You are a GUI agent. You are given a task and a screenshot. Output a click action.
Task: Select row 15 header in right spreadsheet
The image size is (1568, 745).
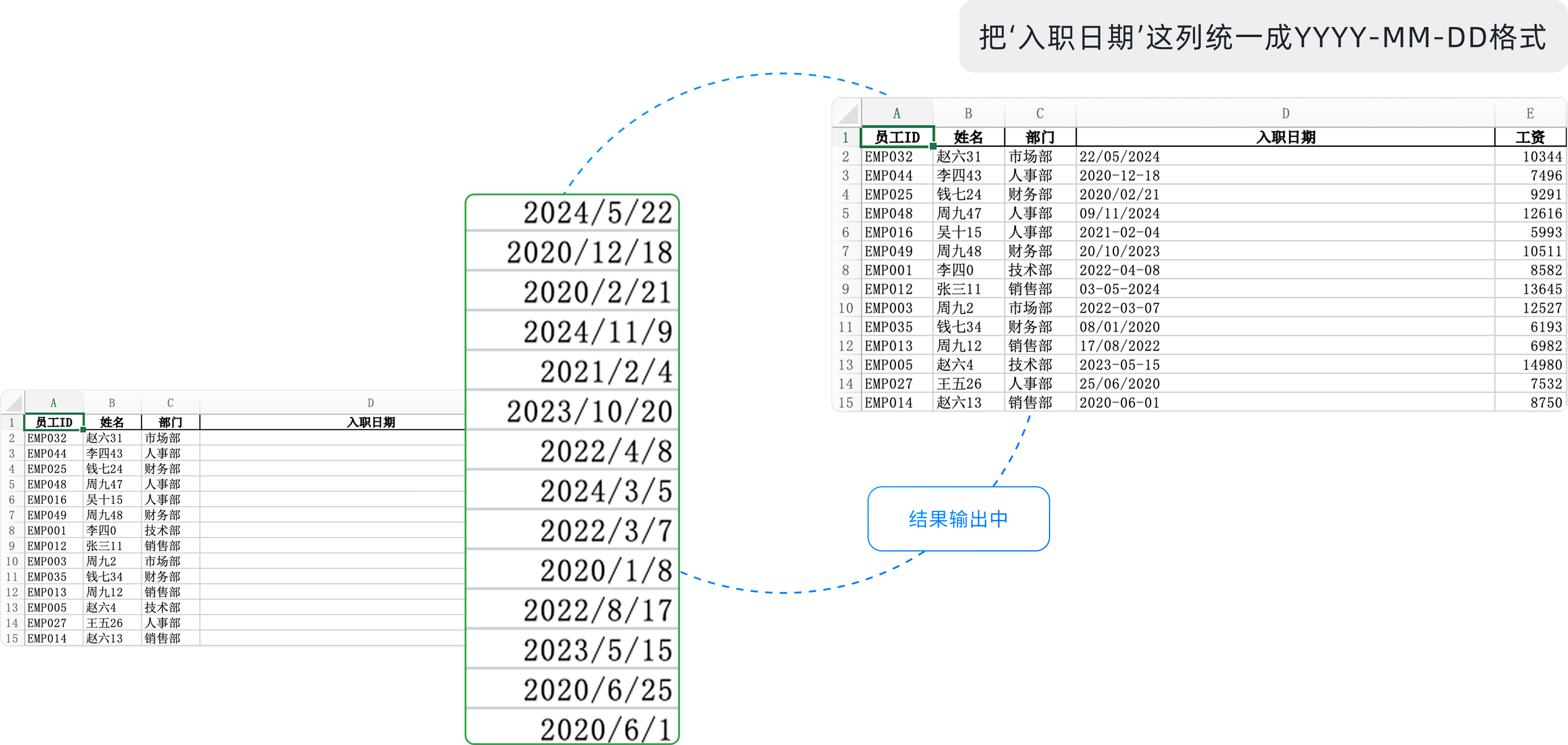pyautogui.click(x=845, y=402)
